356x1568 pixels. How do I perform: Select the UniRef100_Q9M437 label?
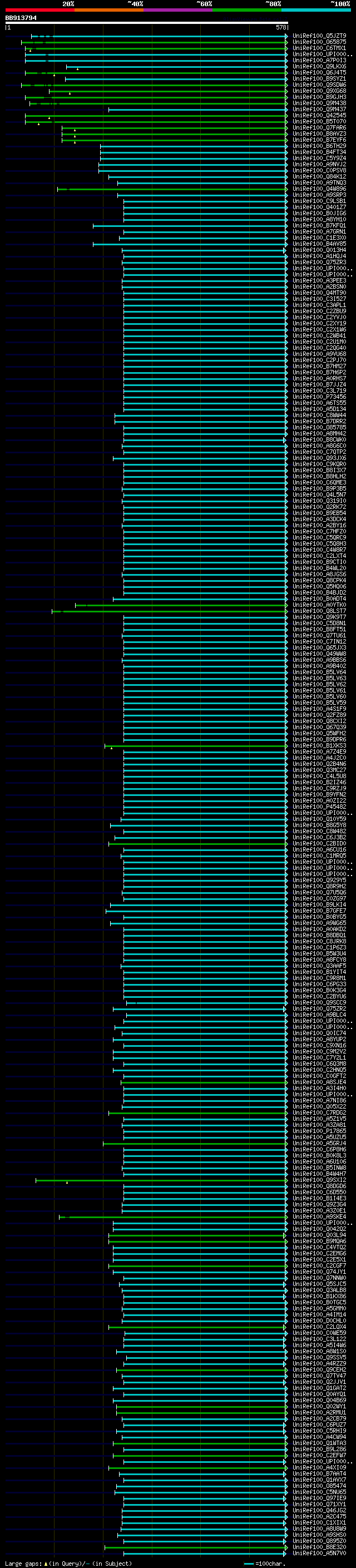tap(319, 109)
